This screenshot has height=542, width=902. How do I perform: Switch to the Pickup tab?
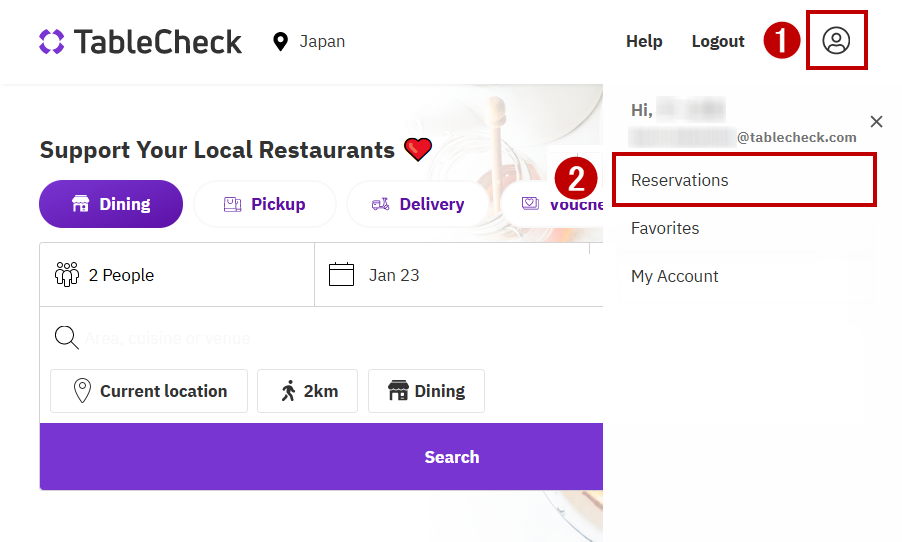[264, 204]
